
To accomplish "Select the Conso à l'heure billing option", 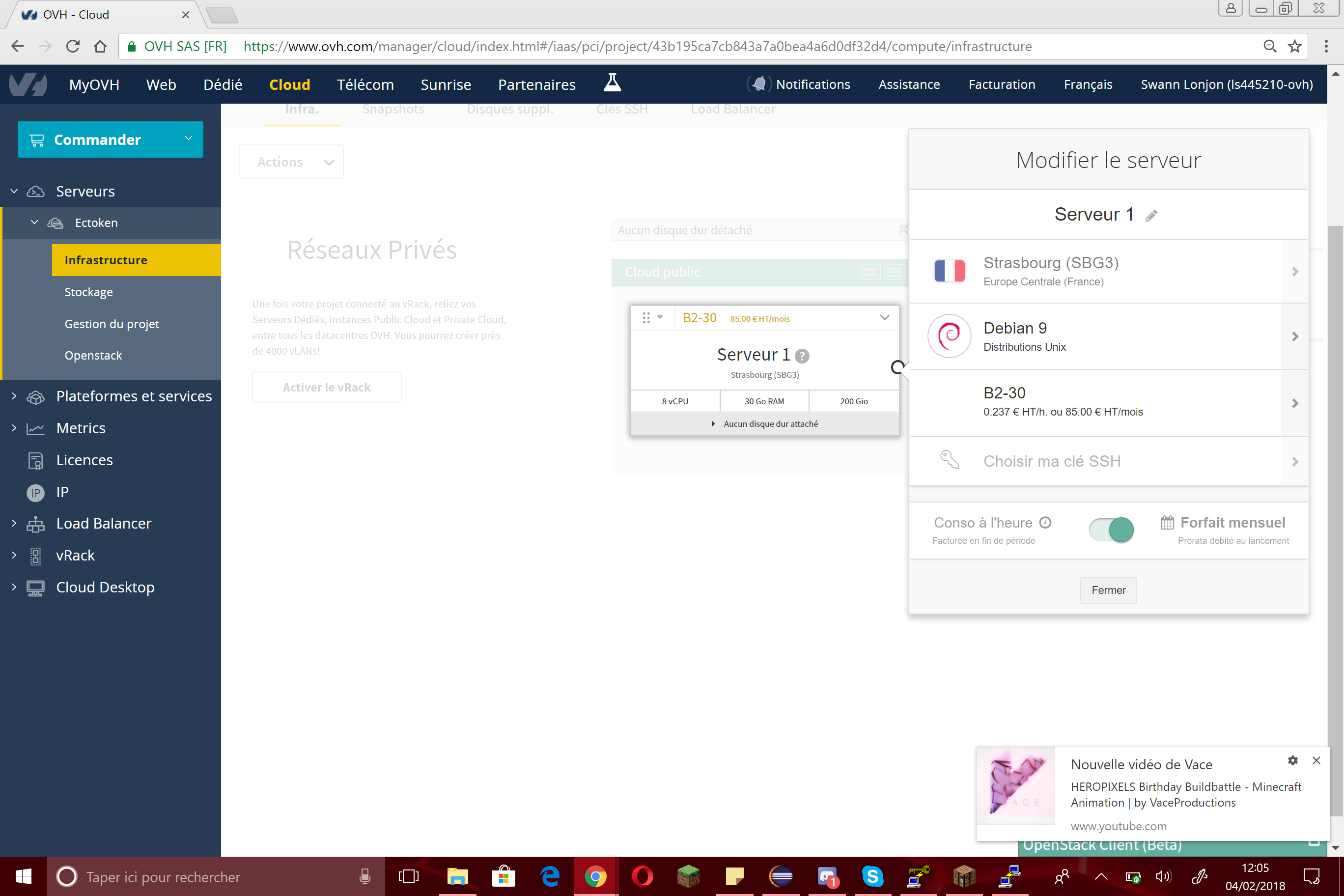I will click(x=983, y=523).
